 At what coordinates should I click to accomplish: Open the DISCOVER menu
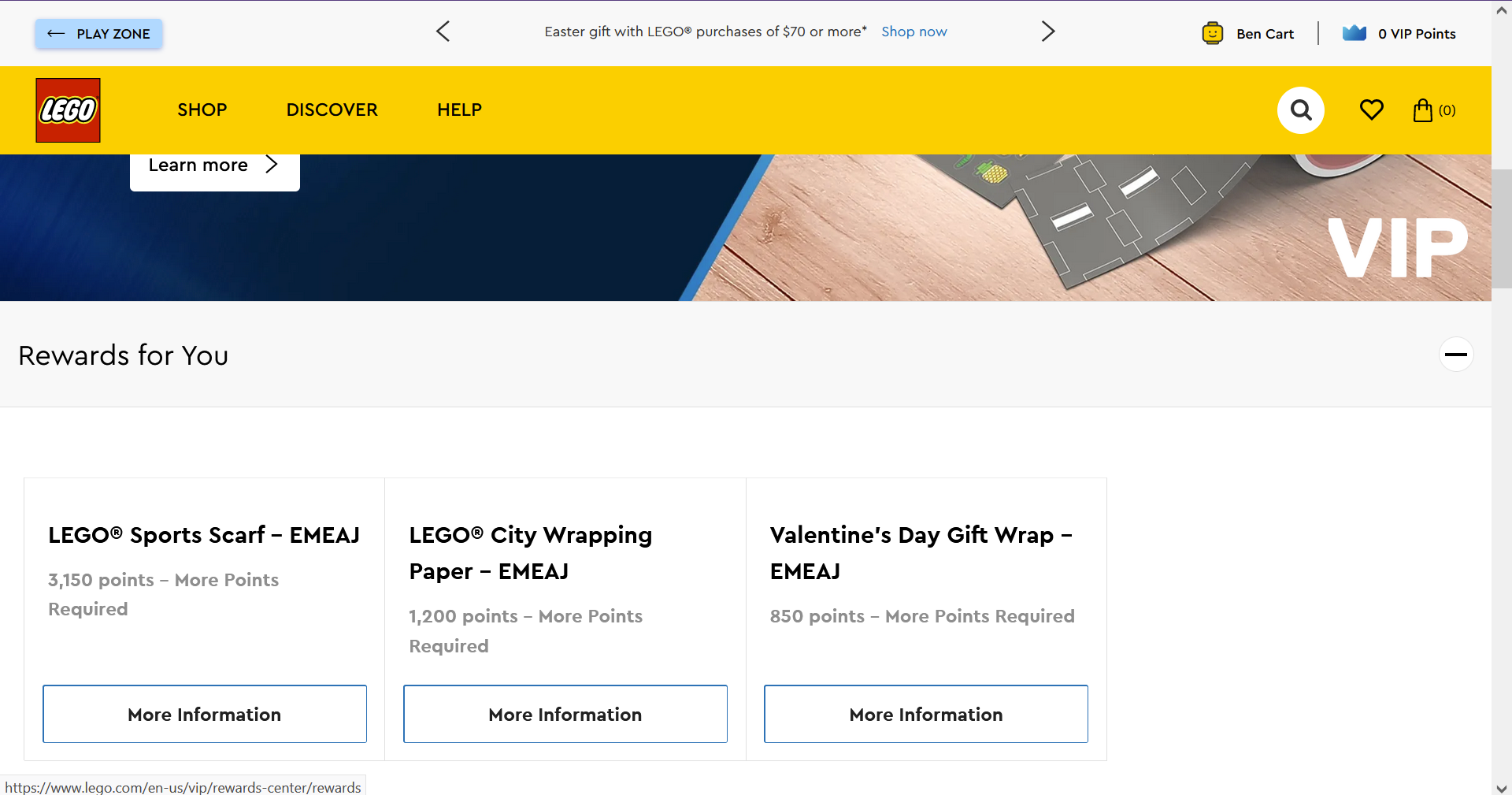point(332,110)
